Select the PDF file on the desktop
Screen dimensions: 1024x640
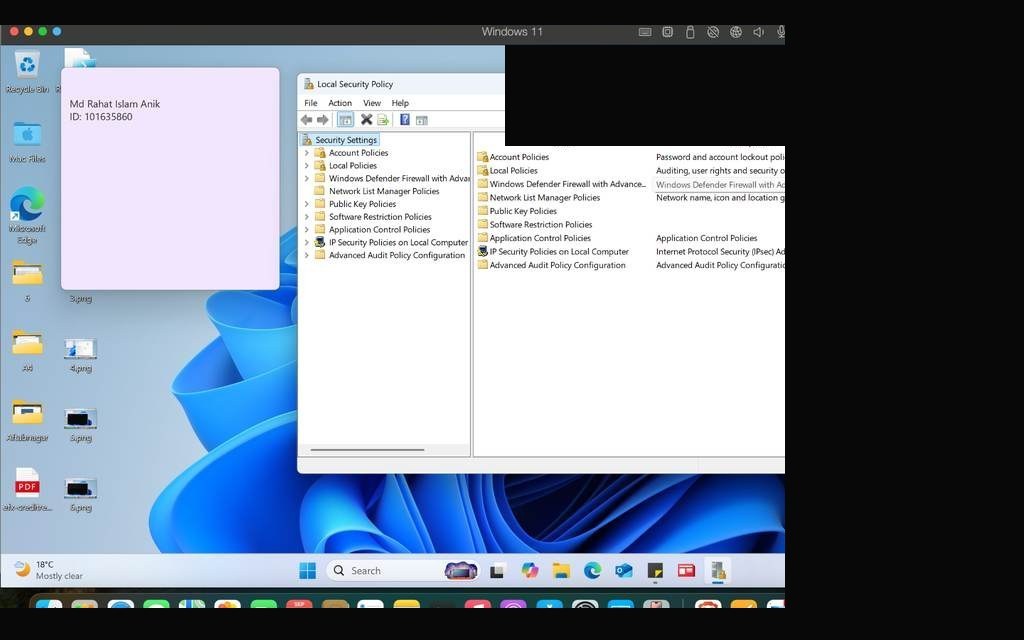point(27,490)
